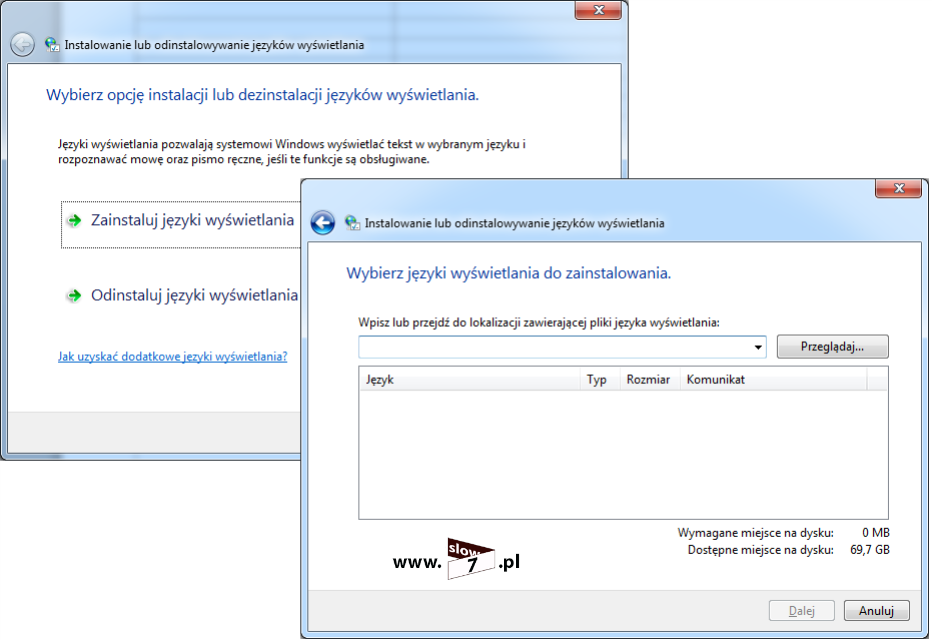Click the Anuluj button
This screenshot has width=932, height=640.
point(876,610)
